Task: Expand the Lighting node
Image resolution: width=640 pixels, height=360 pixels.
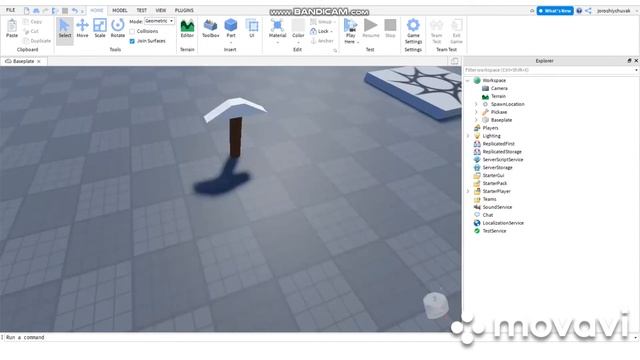Action: pyautogui.click(x=468, y=136)
